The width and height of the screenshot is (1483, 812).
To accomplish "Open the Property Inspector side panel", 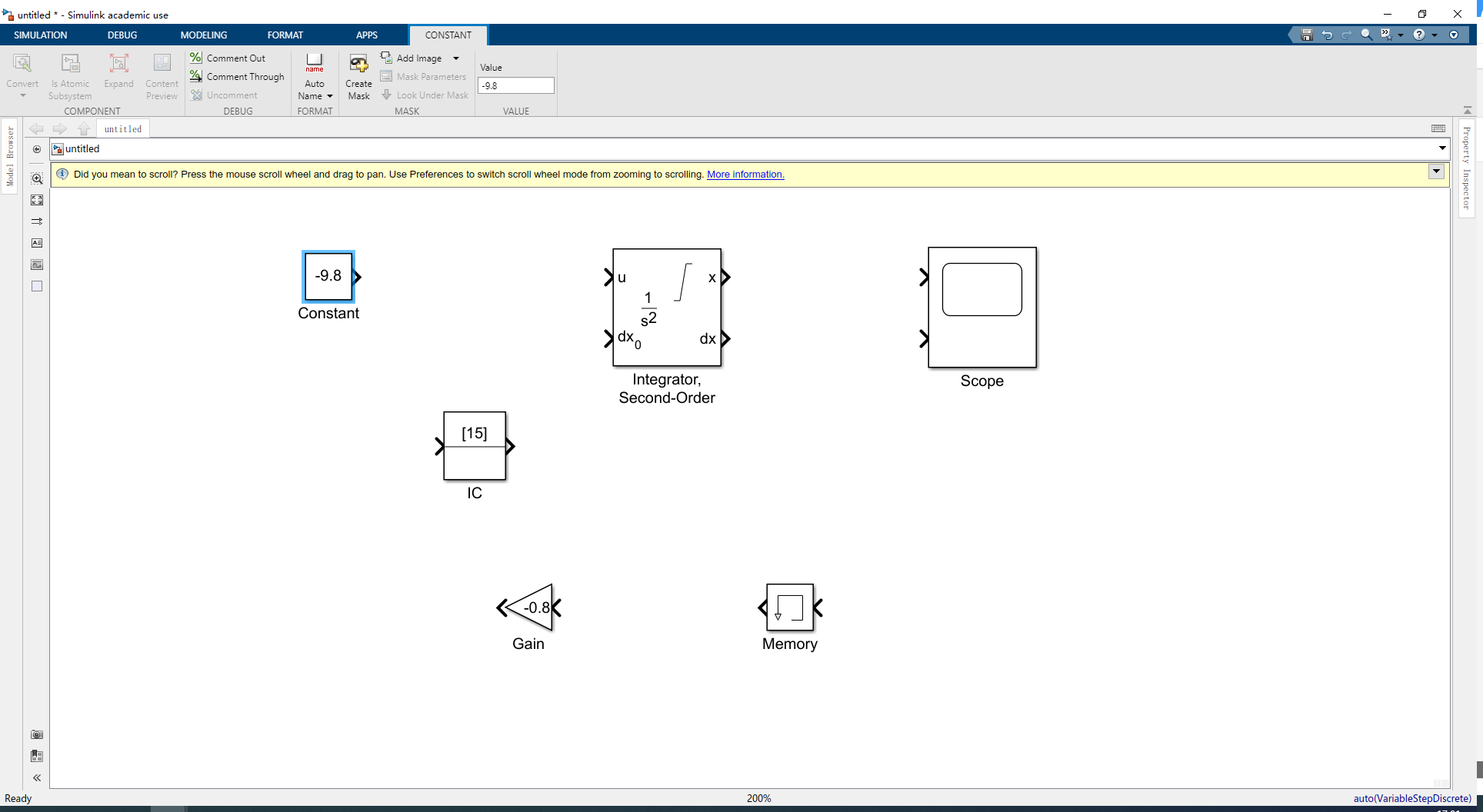I will click(1467, 168).
